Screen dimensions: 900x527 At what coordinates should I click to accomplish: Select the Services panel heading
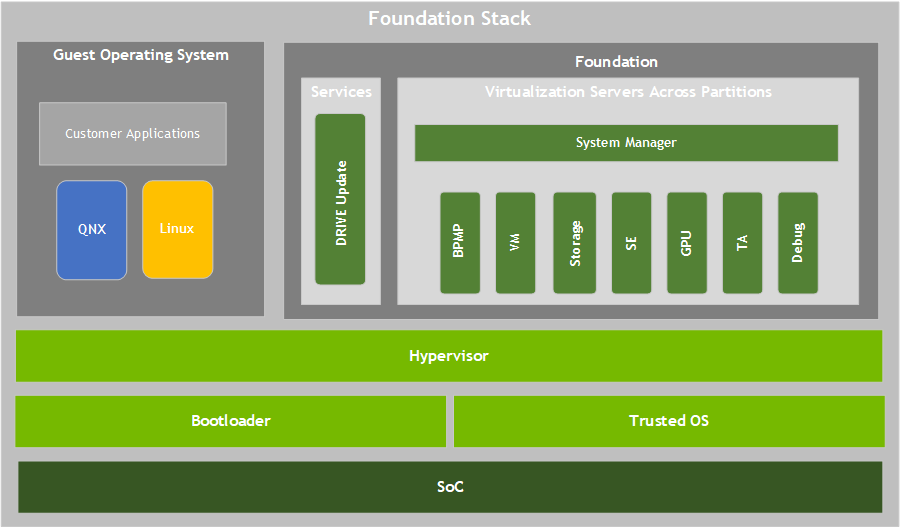coord(341,92)
